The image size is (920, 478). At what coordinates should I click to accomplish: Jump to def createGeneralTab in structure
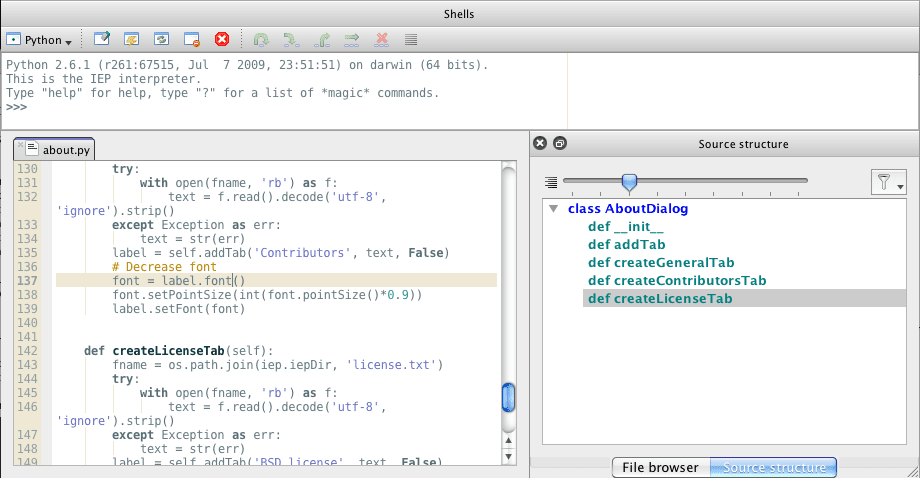[661, 263]
